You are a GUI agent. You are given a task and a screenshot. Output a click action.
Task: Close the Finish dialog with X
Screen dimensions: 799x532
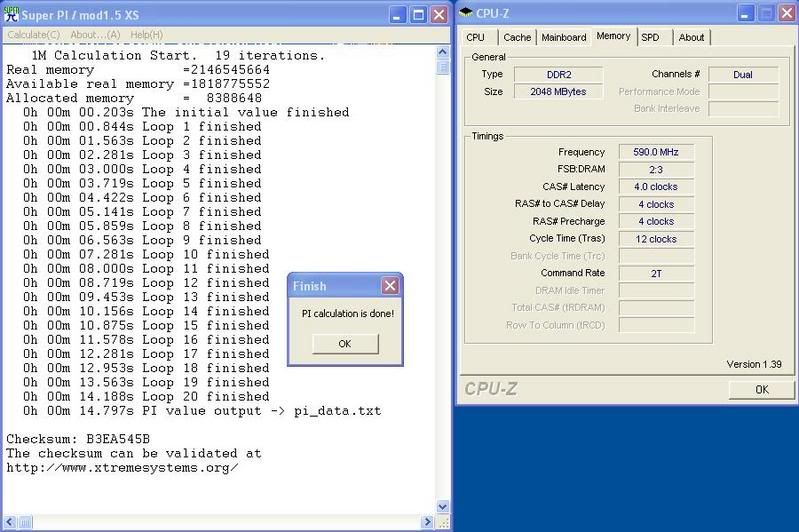[390, 286]
